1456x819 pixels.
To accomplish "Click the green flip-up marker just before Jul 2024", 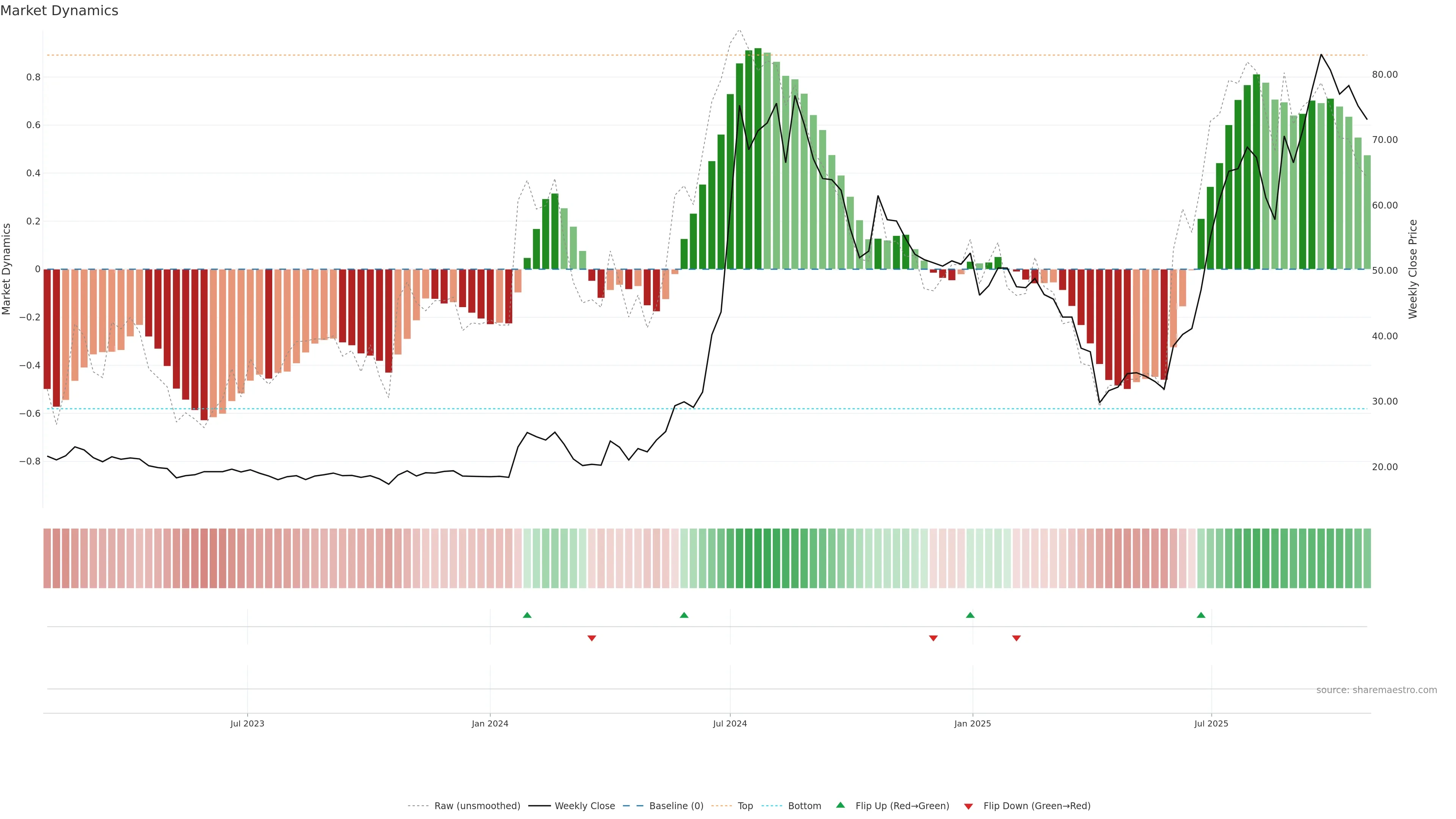I will coord(684,615).
